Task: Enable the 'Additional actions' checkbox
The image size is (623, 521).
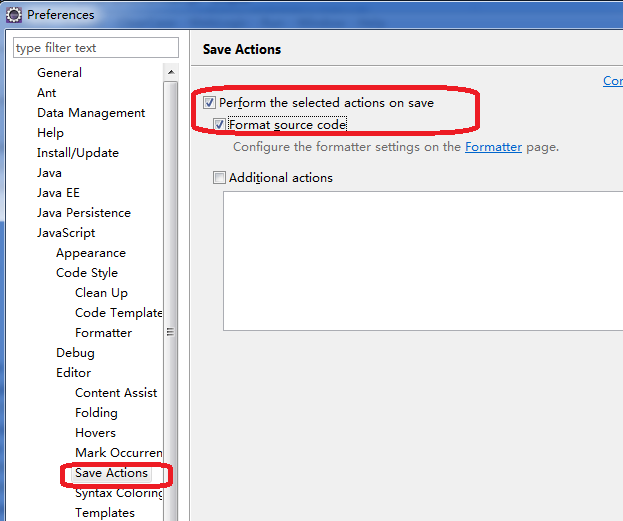Action: click(219, 177)
